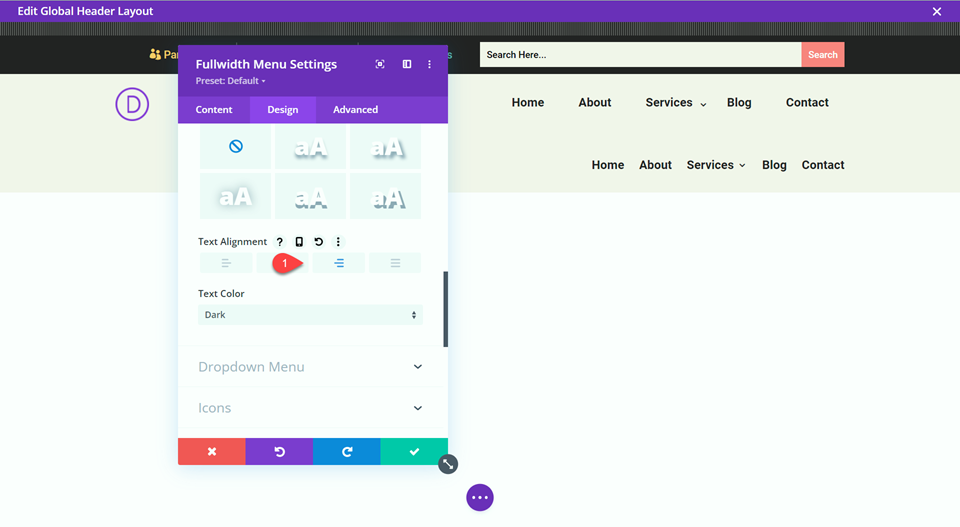Switch to the Content tab
Viewport: 960px width, 527px height.
click(214, 110)
